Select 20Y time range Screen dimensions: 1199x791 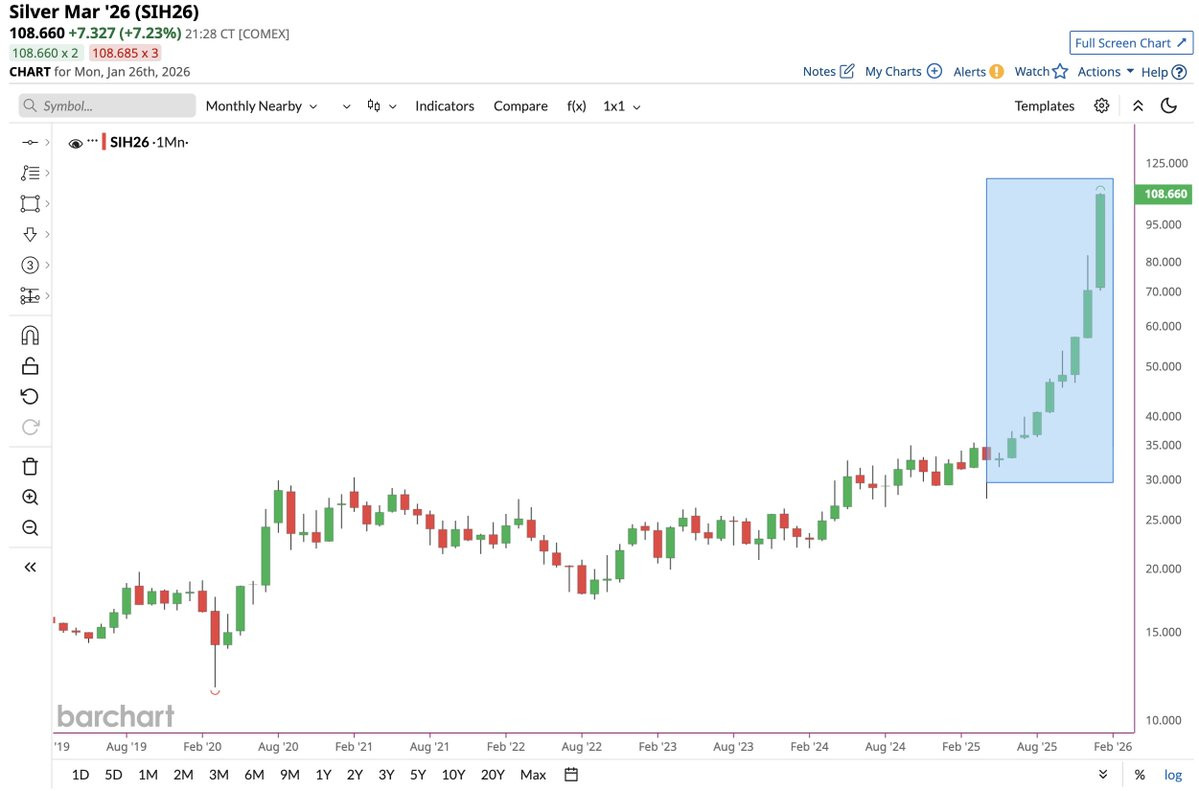pos(492,775)
